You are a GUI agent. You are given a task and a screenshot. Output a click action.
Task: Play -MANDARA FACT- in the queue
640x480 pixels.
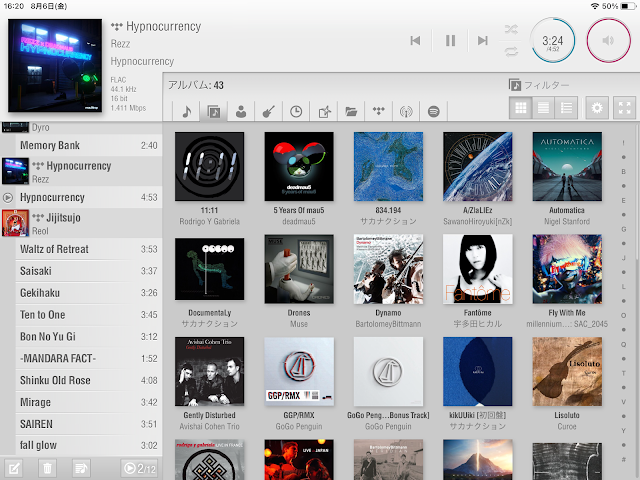click(89, 358)
